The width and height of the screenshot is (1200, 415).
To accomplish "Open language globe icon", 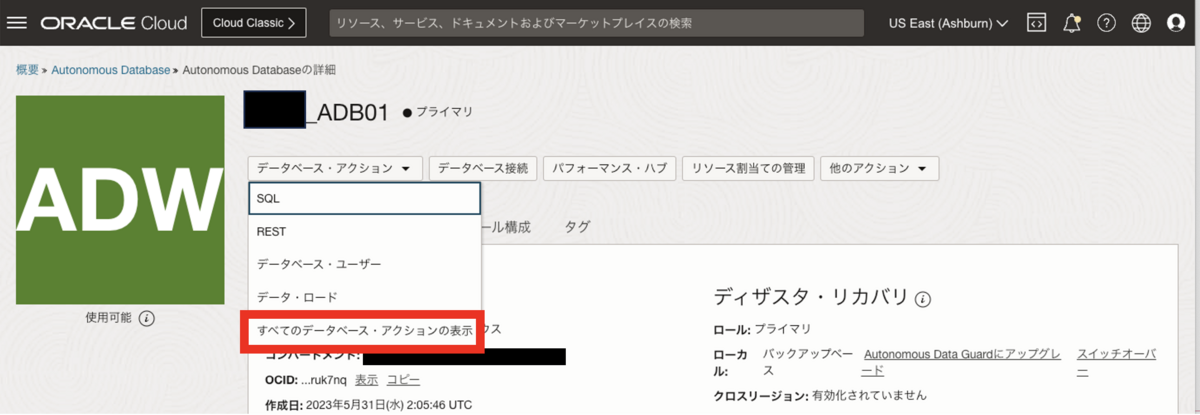I will 1141,22.
